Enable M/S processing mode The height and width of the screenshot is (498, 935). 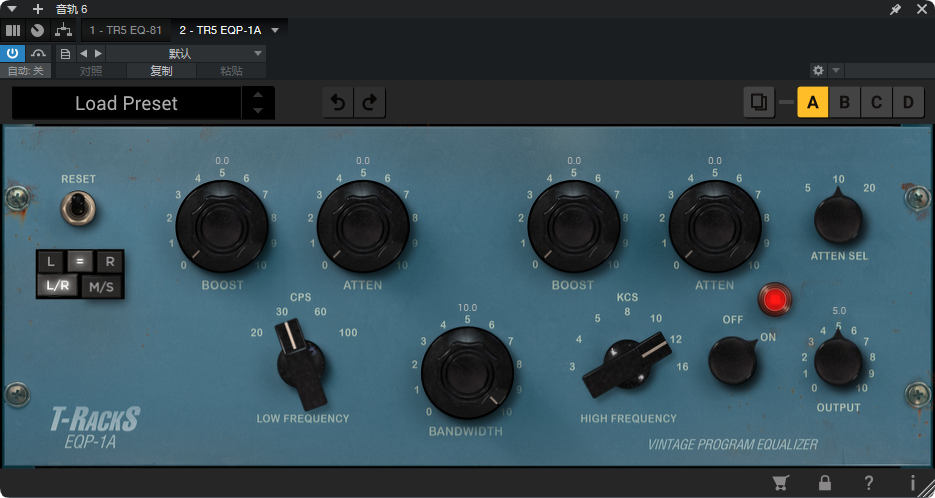click(x=101, y=287)
